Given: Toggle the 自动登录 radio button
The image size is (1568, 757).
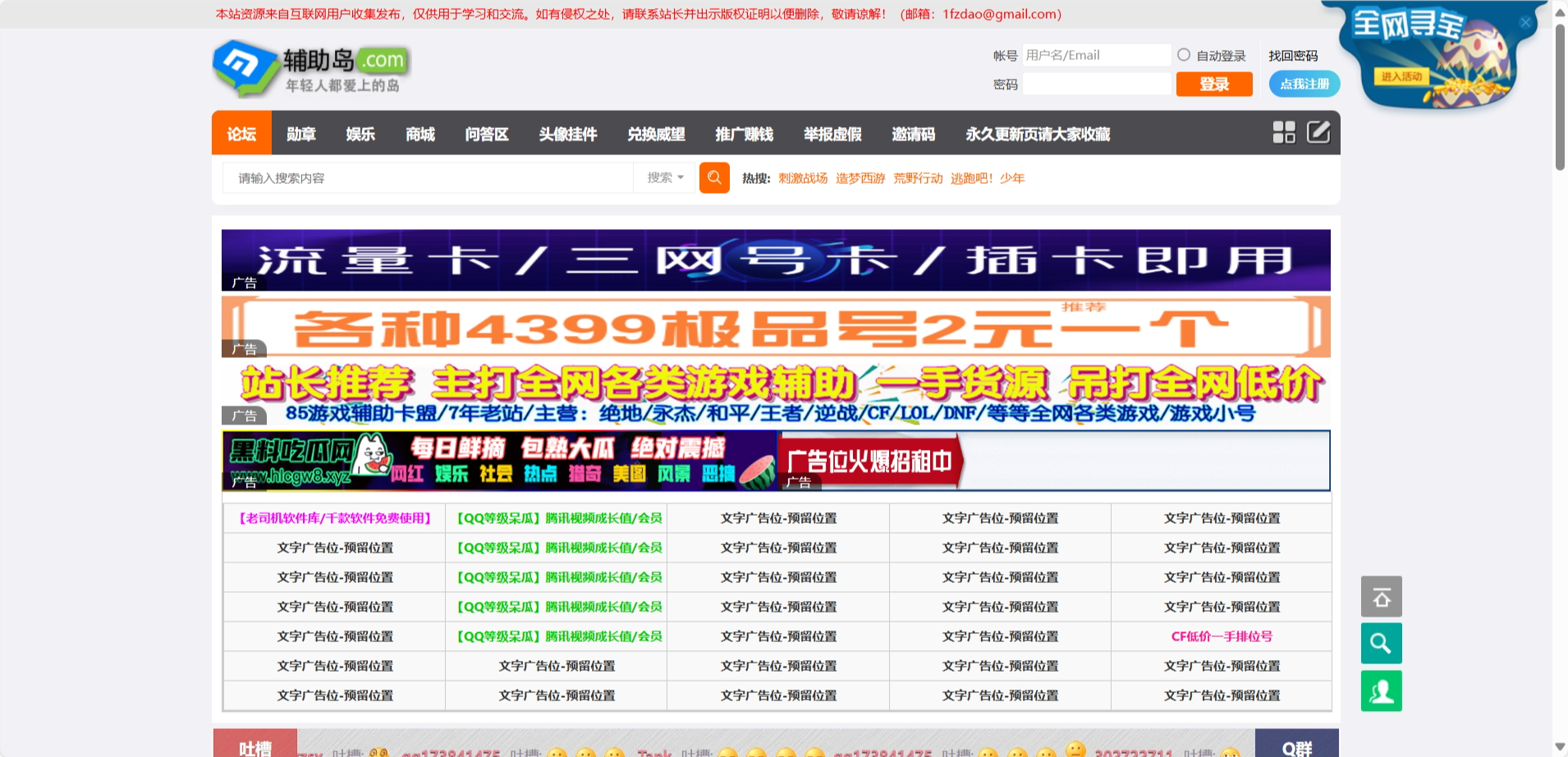Looking at the screenshot, I should pos(1184,55).
